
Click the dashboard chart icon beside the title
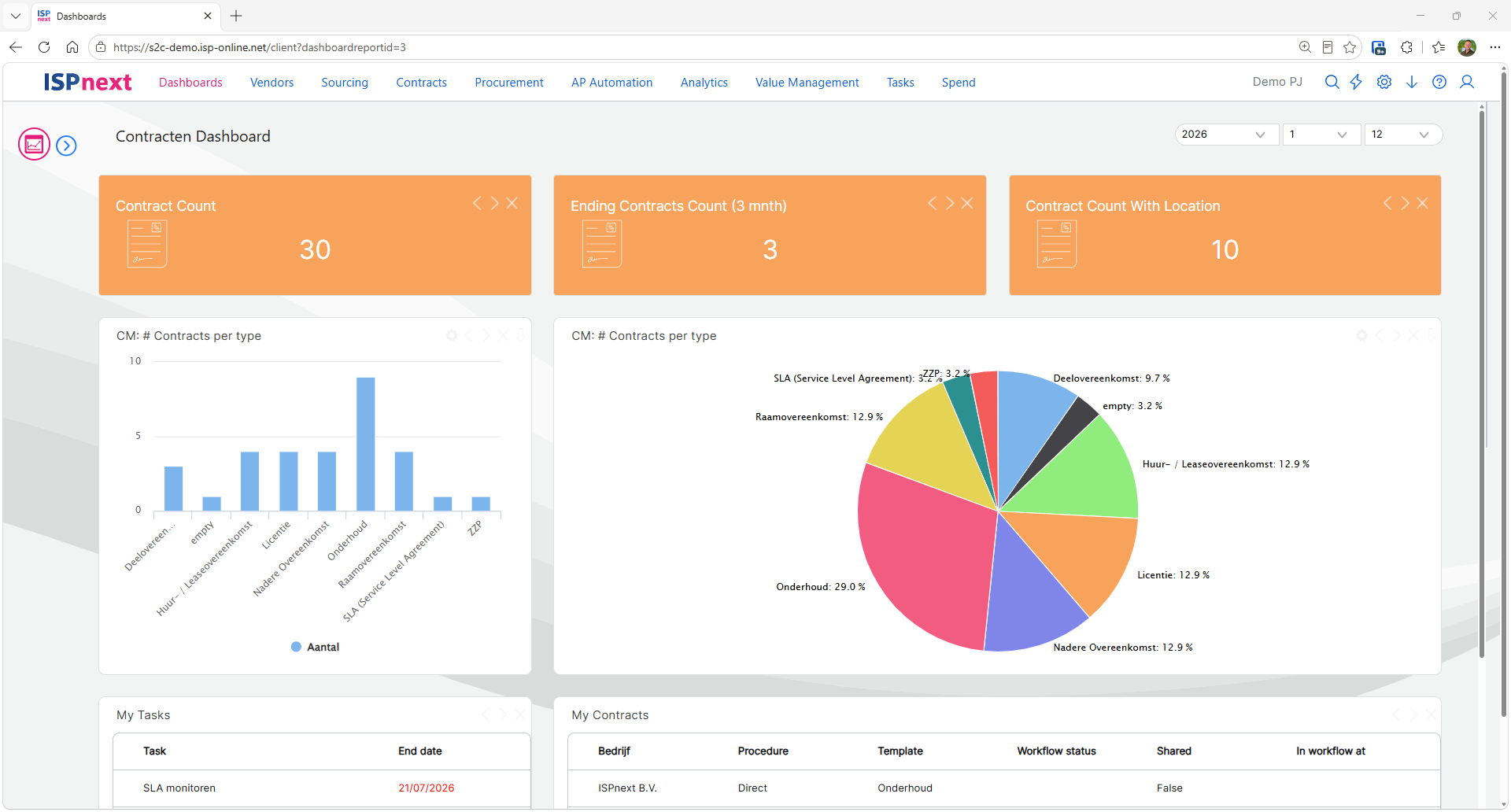pyautogui.click(x=35, y=145)
